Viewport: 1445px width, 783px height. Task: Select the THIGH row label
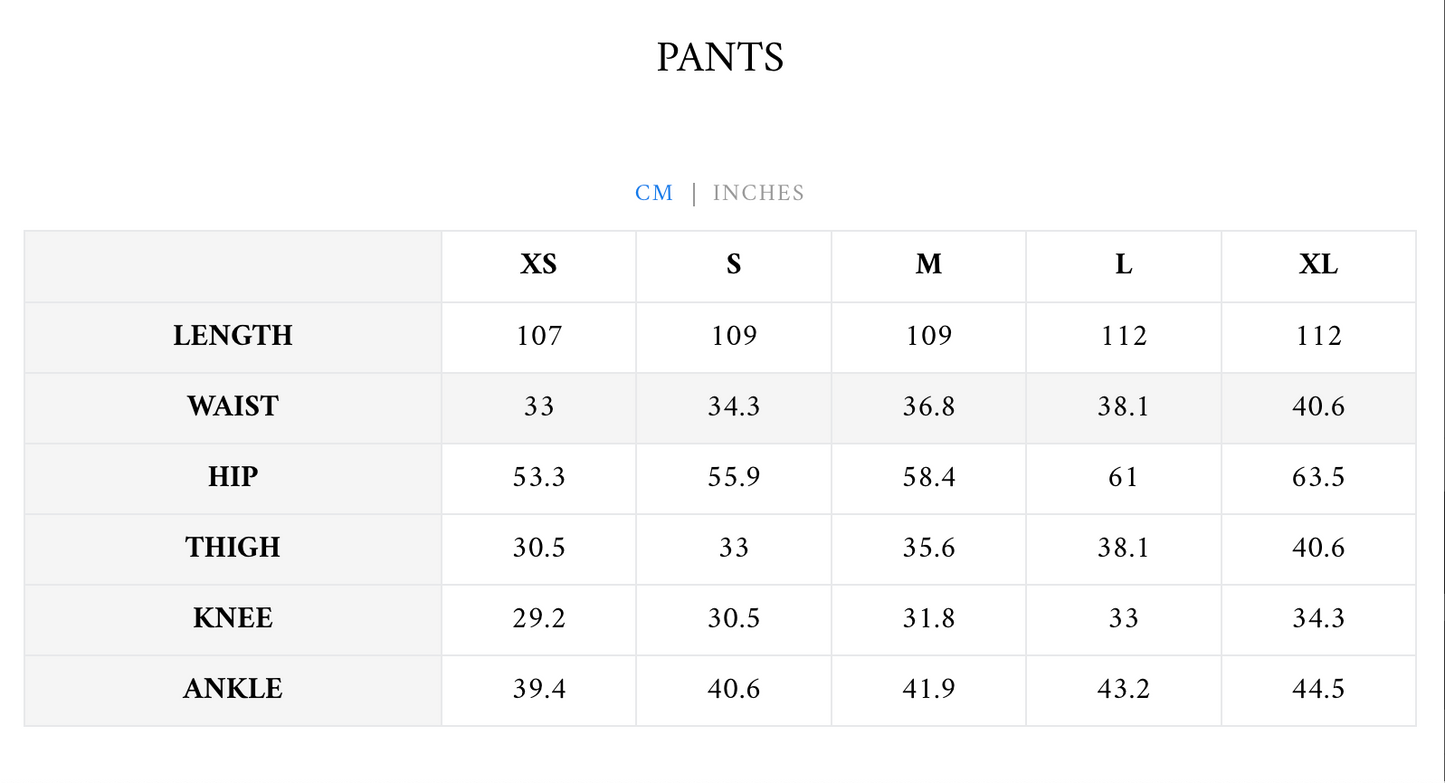tap(233, 547)
